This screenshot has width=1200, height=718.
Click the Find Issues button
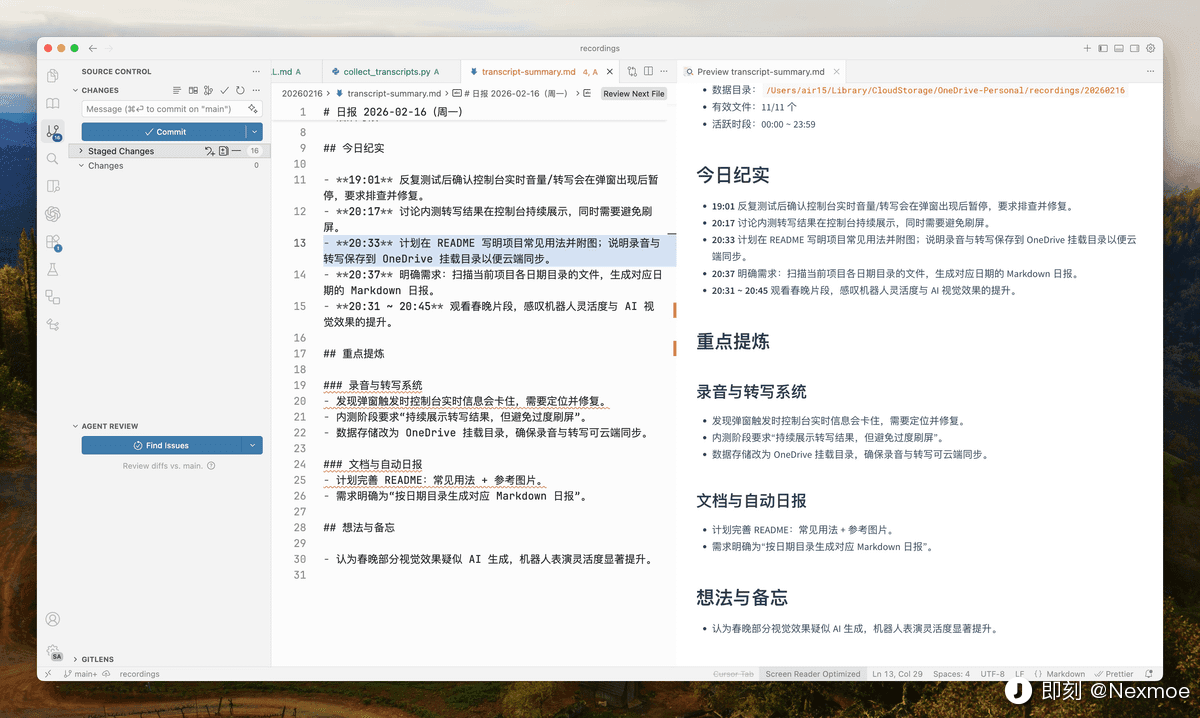(x=164, y=445)
